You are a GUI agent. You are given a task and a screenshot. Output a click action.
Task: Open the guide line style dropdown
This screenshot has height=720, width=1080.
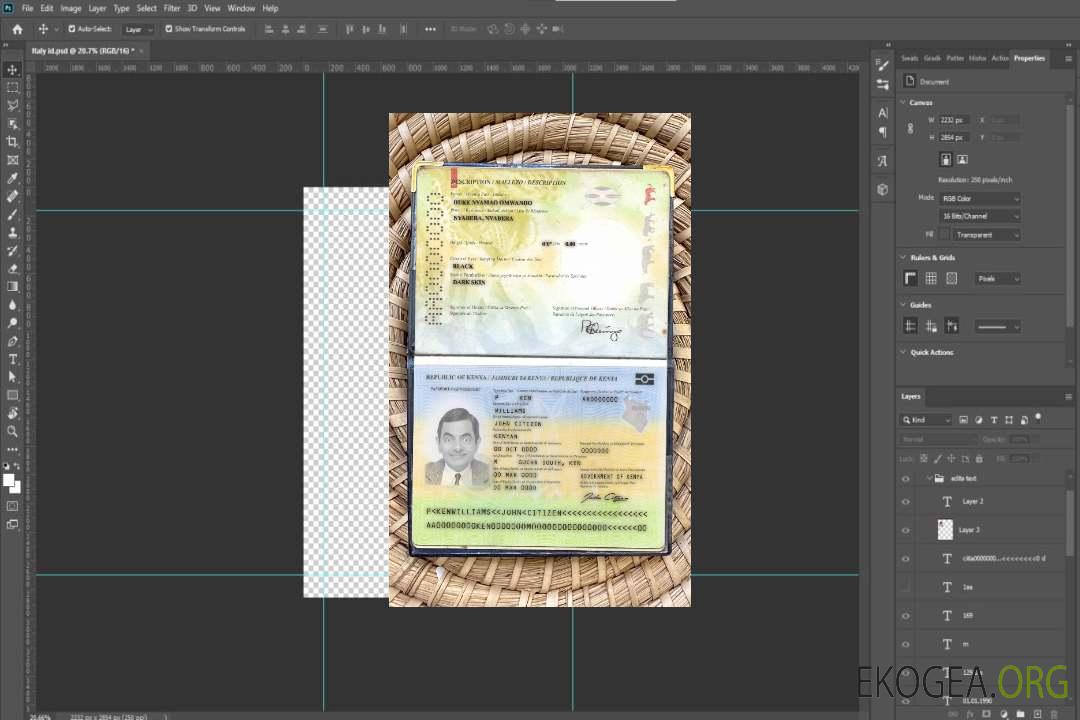pos(997,327)
